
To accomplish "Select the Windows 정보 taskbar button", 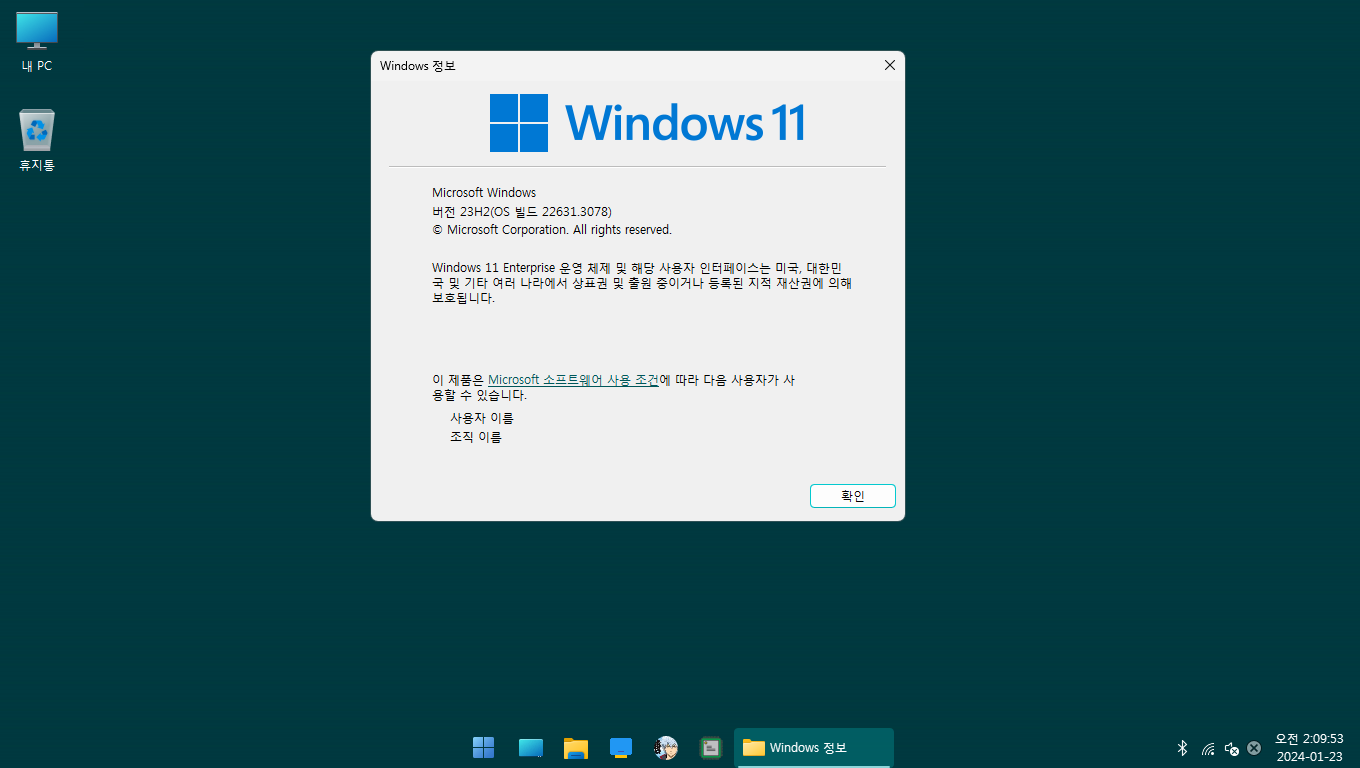I will click(x=814, y=747).
